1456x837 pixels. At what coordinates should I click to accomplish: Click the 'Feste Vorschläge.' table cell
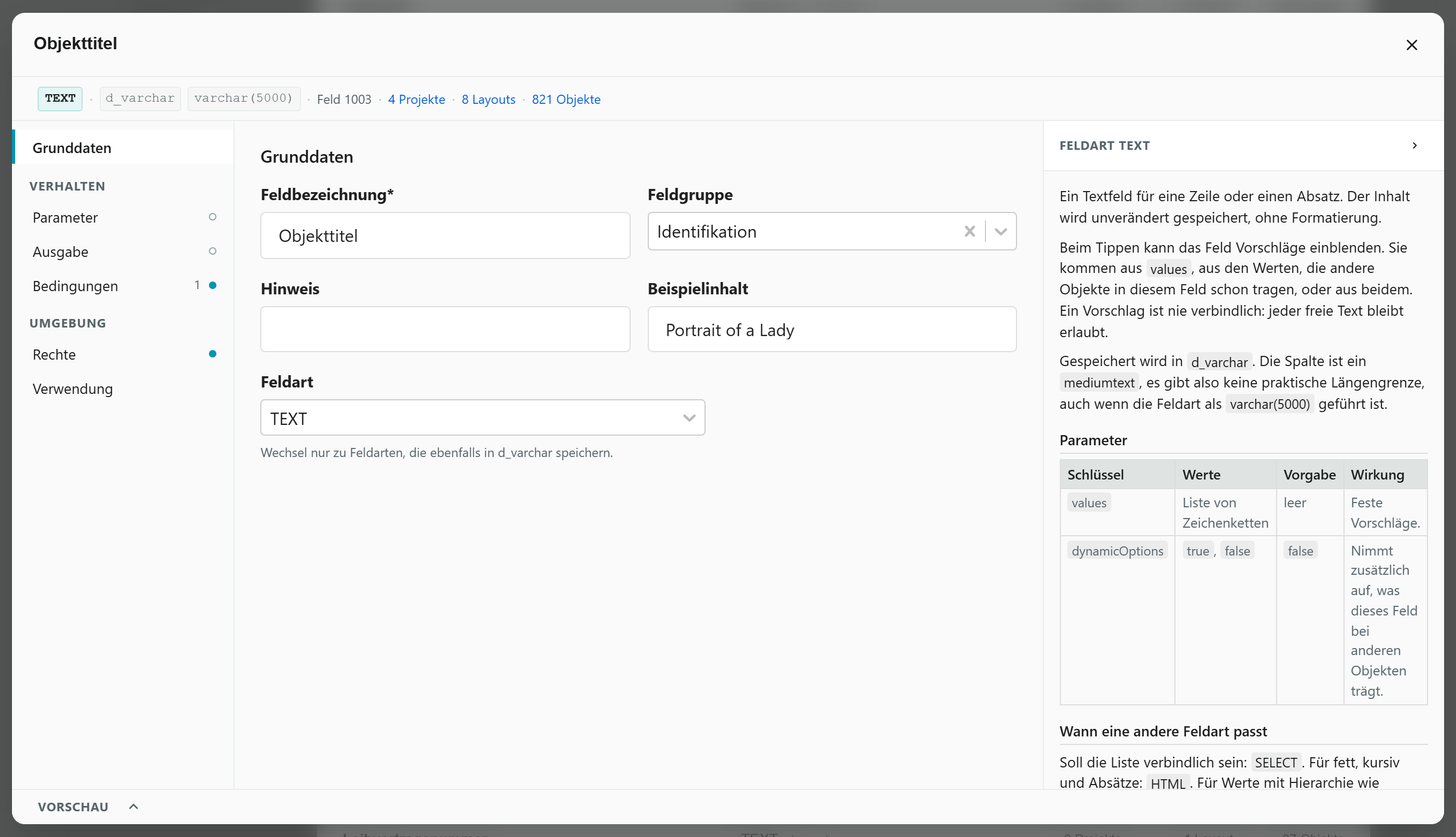click(1385, 512)
